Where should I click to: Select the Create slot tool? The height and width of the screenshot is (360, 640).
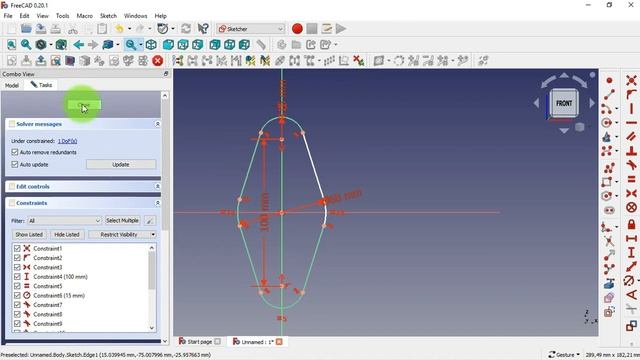(609, 210)
